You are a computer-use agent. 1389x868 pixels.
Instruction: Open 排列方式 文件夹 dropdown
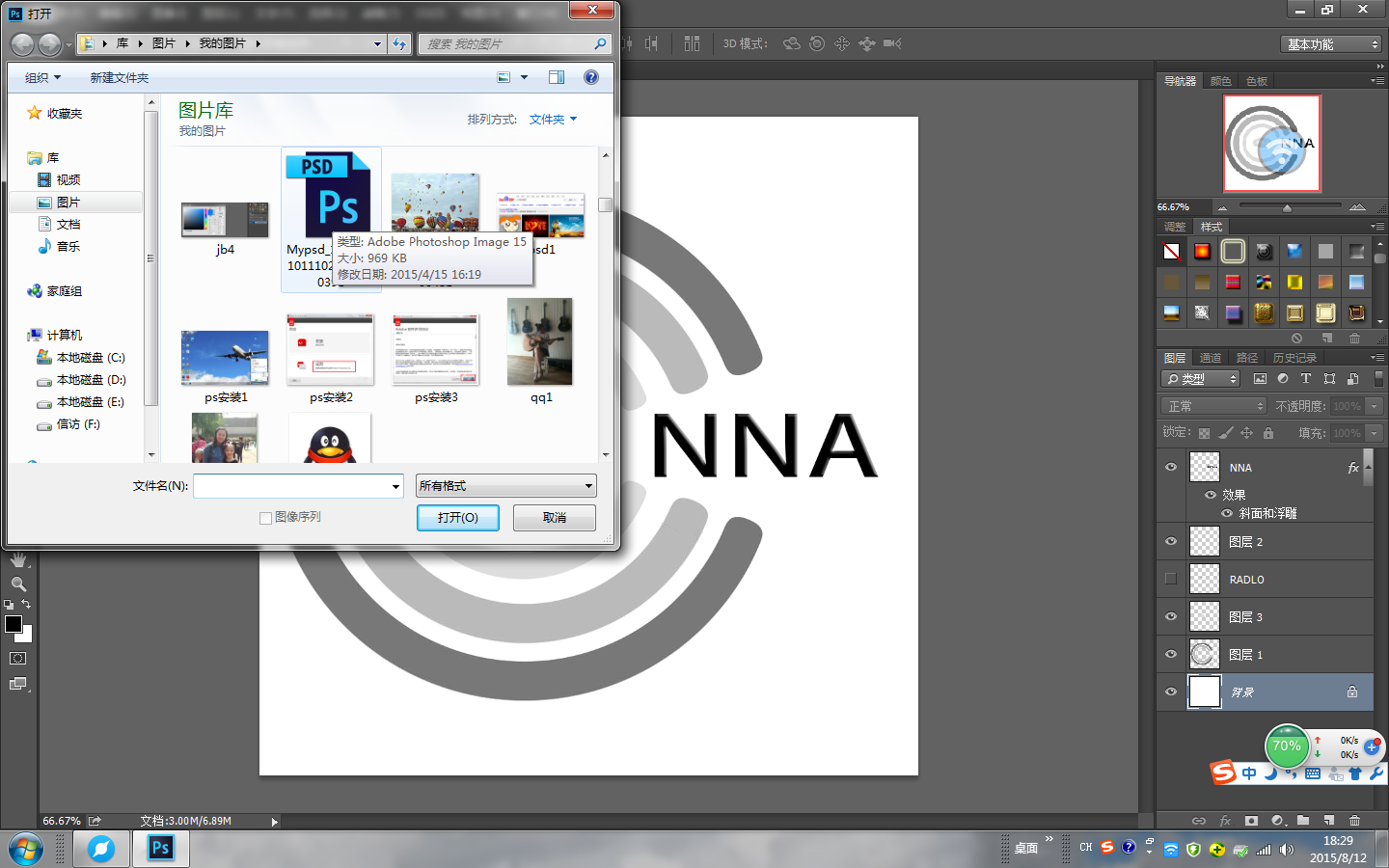tap(553, 120)
